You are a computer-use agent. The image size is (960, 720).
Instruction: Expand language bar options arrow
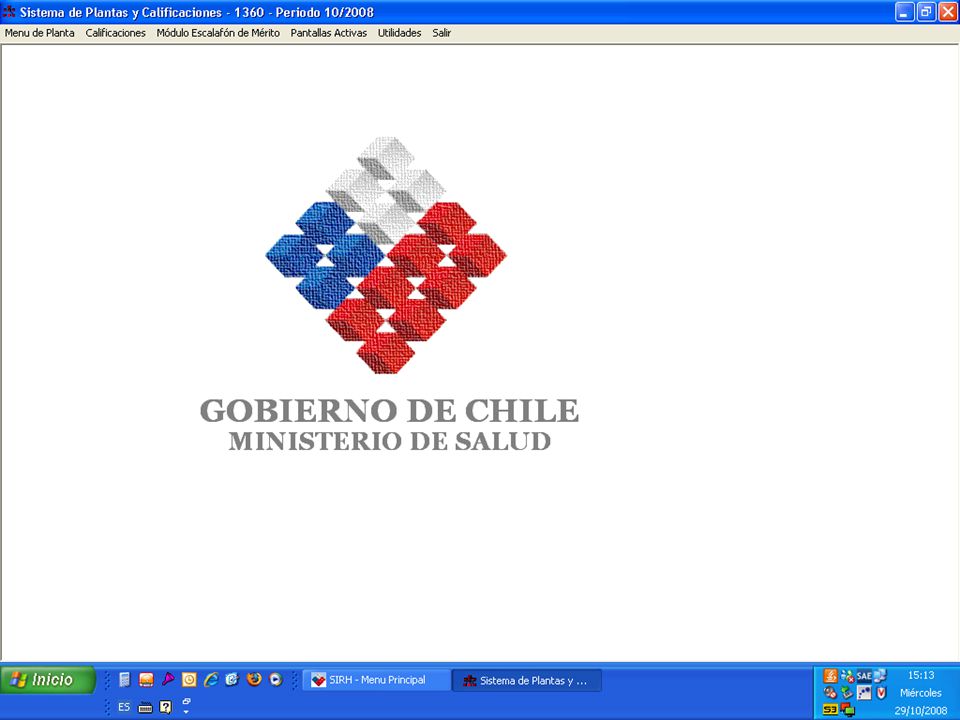pyautogui.click(x=187, y=712)
